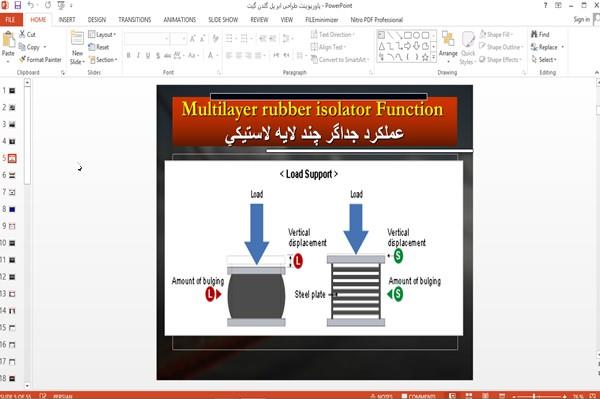
Task: Toggle the Comments pane in status bar
Action: pos(419,396)
